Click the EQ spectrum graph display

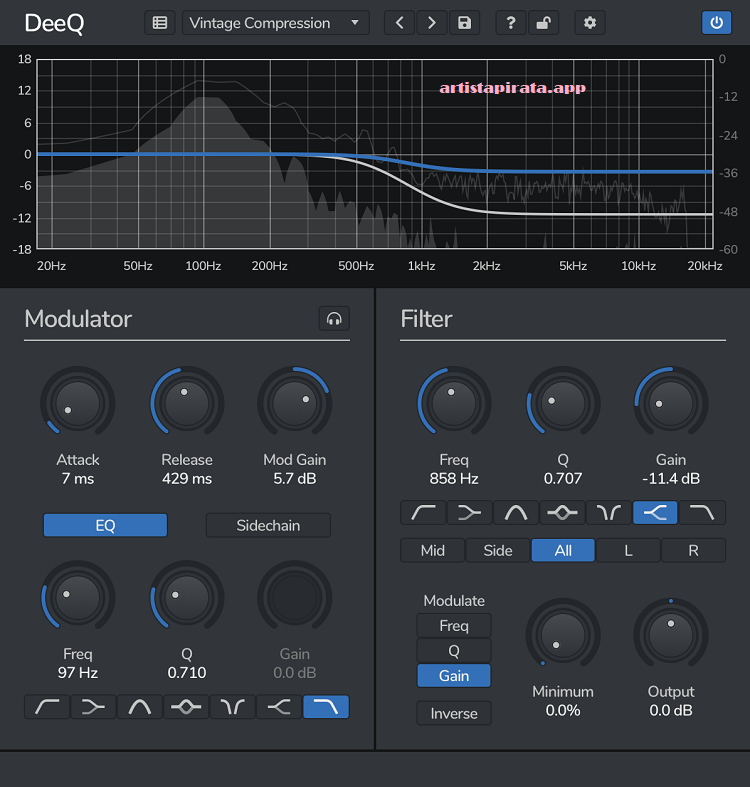coord(374,154)
